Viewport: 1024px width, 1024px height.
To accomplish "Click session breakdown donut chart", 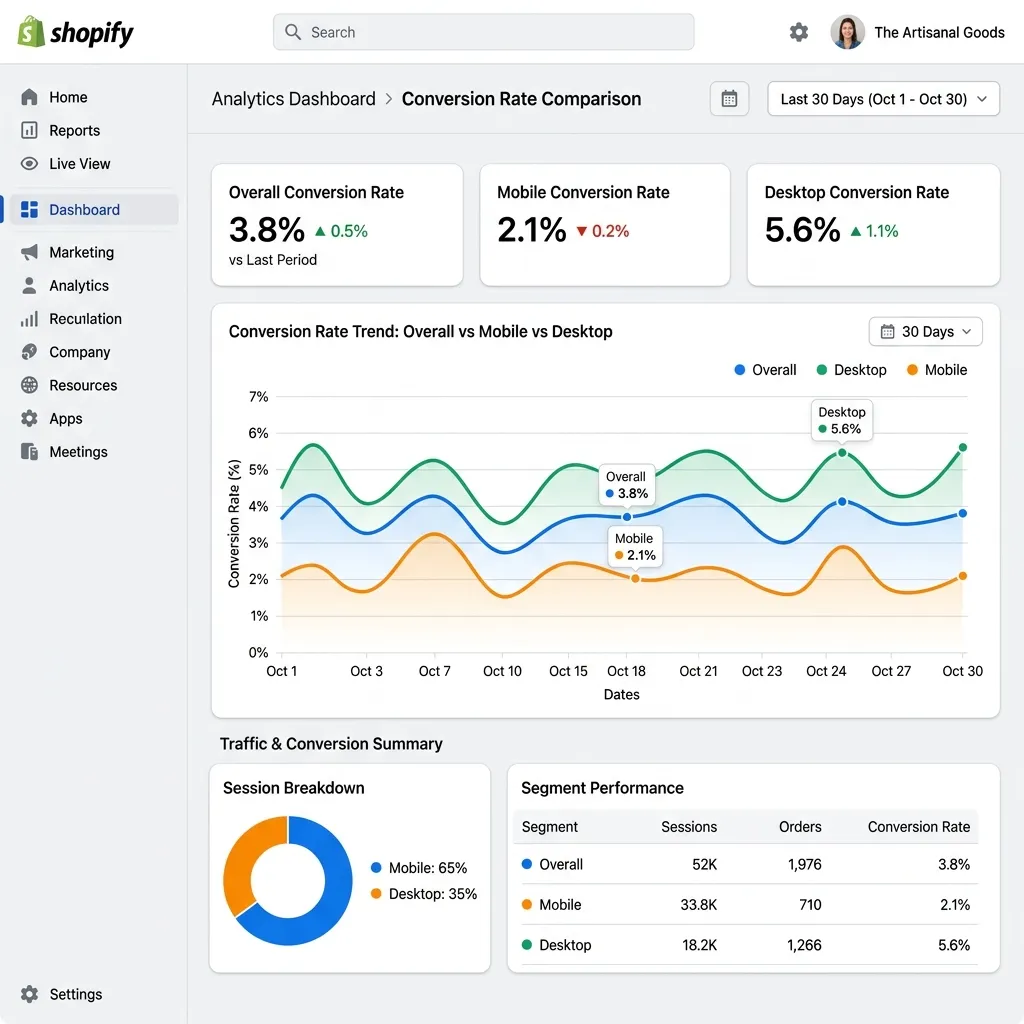I will (x=288, y=880).
